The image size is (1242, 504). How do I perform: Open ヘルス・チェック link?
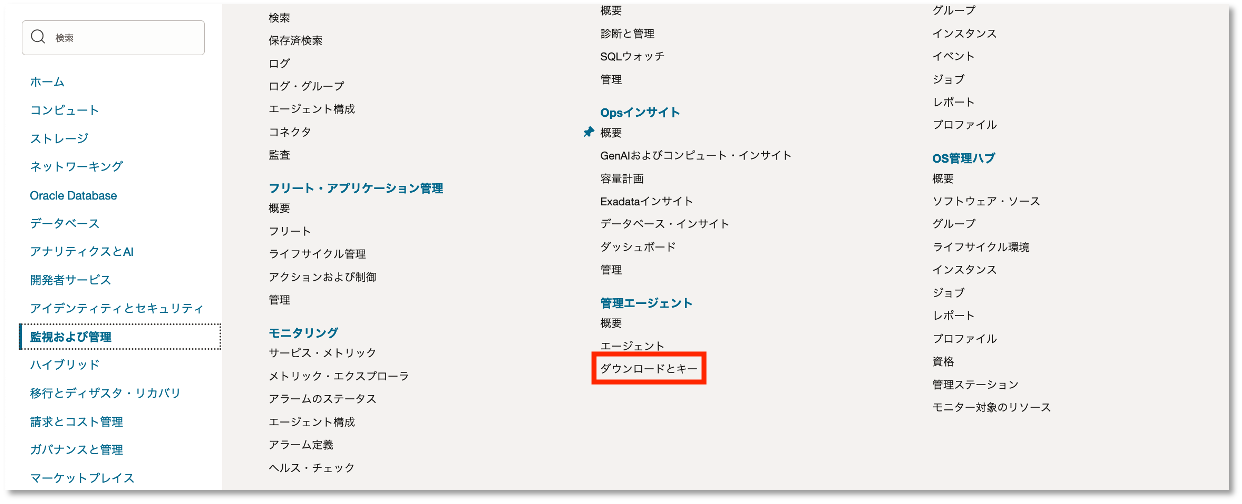(x=311, y=467)
